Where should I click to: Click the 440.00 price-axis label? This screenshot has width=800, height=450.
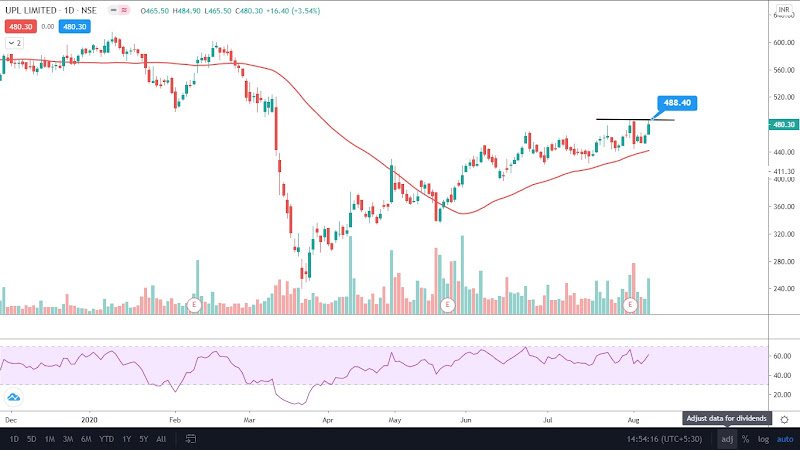(784, 152)
